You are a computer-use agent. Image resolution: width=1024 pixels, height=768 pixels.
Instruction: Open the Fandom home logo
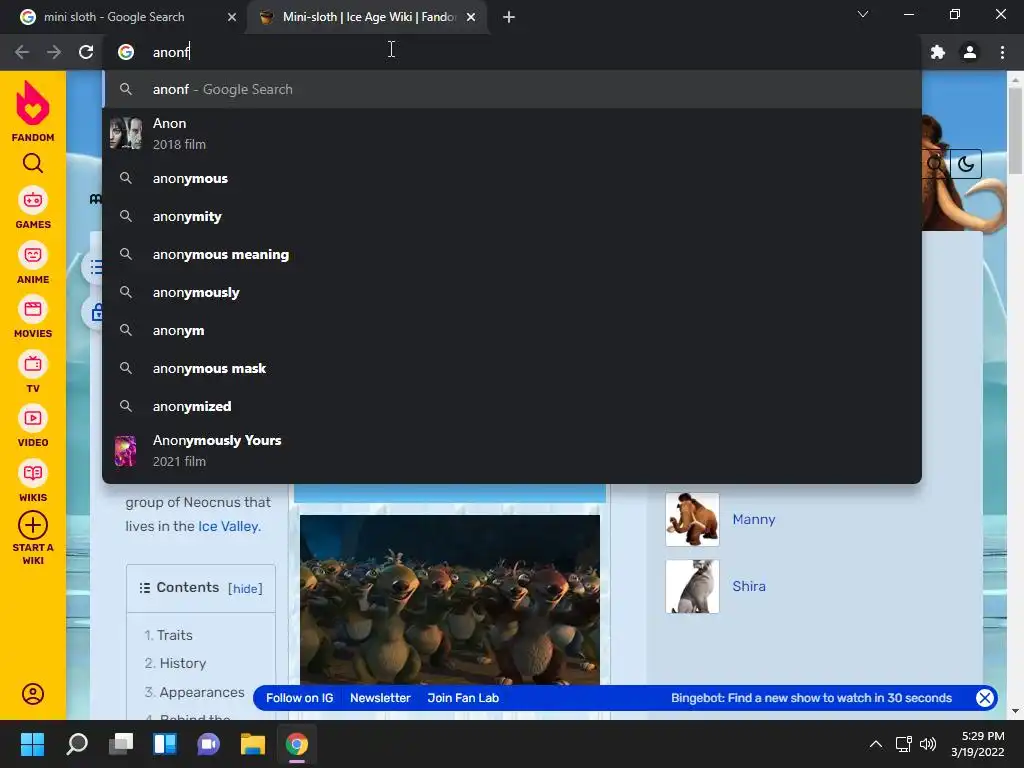coord(33,111)
